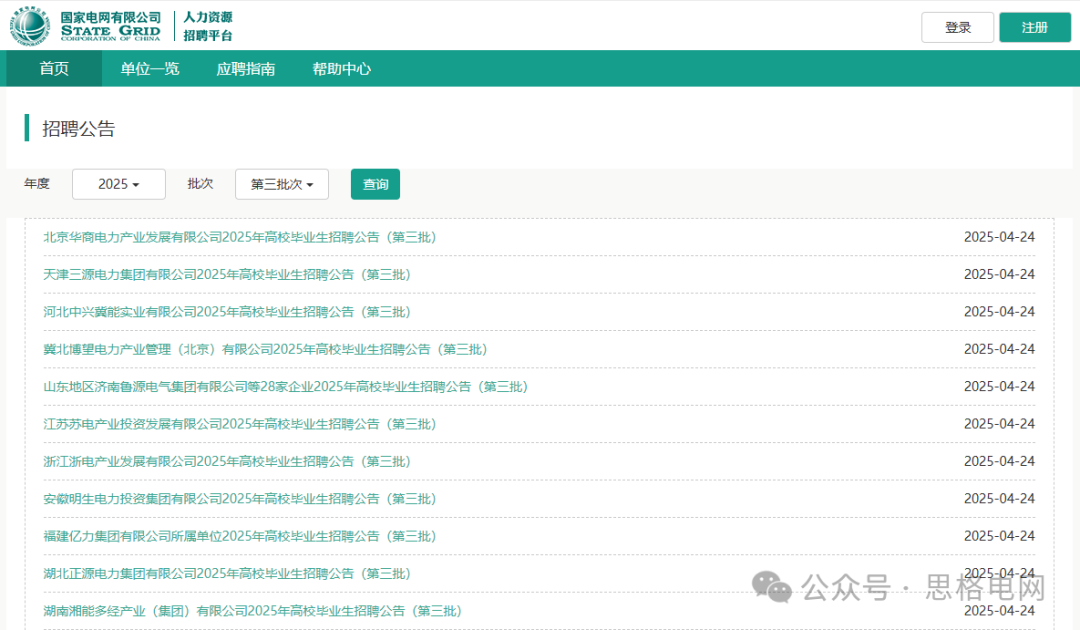Open 北京华商电力 recruitment announcement
The width and height of the screenshot is (1080, 630).
tap(240, 237)
